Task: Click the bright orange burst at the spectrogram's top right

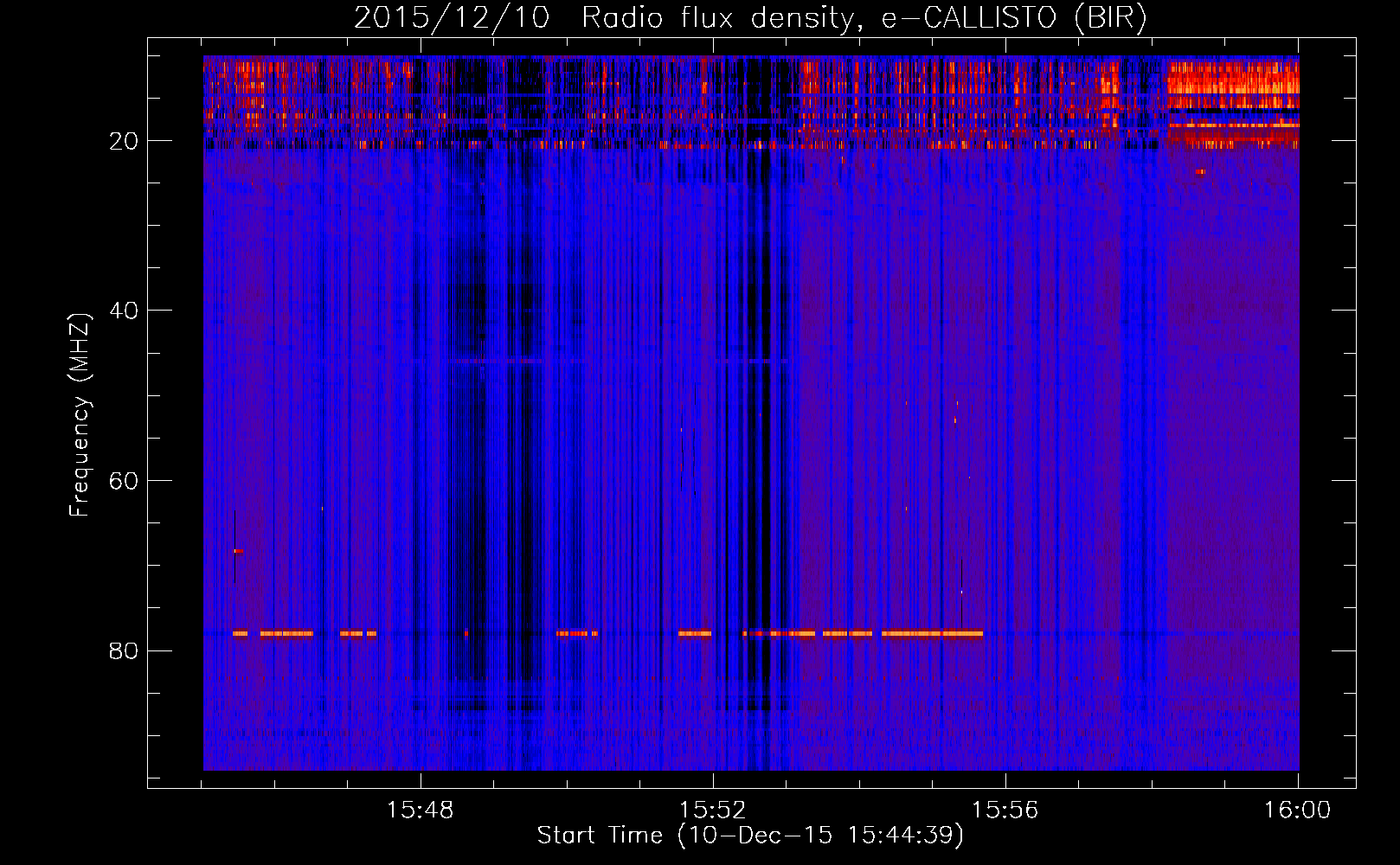Action: pos(1232,85)
